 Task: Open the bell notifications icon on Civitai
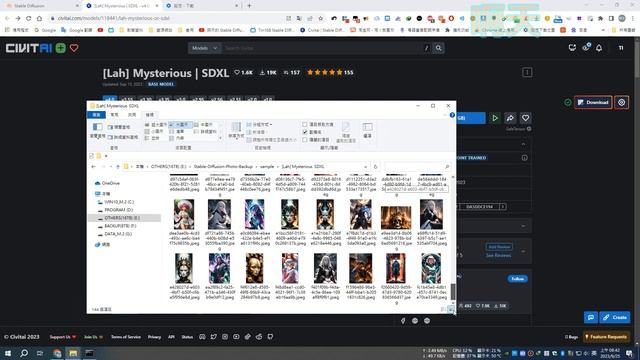pos(599,48)
